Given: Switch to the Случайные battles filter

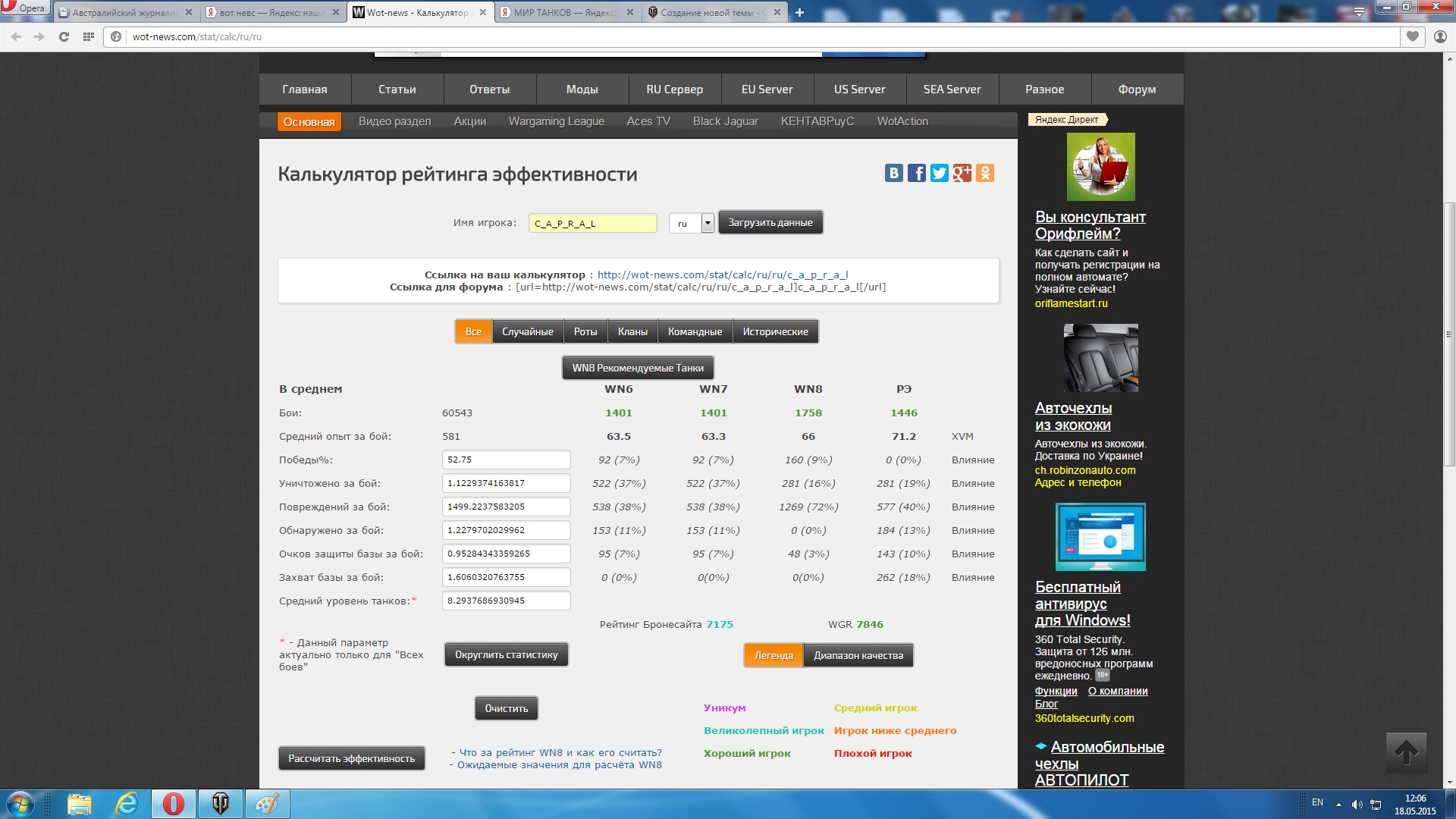Looking at the screenshot, I should pyautogui.click(x=527, y=332).
